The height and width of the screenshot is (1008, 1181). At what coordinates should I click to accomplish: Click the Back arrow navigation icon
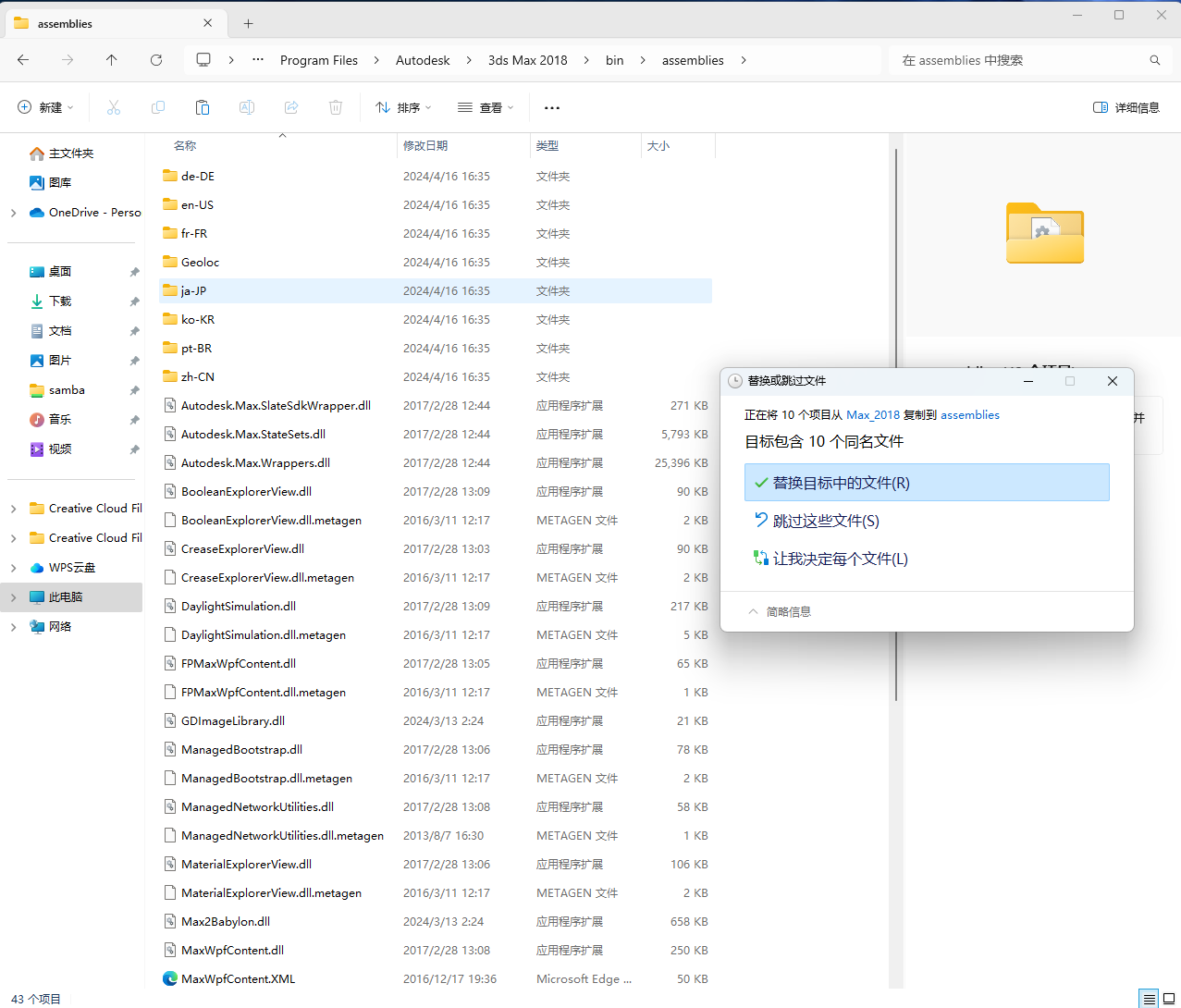pos(23,60)
